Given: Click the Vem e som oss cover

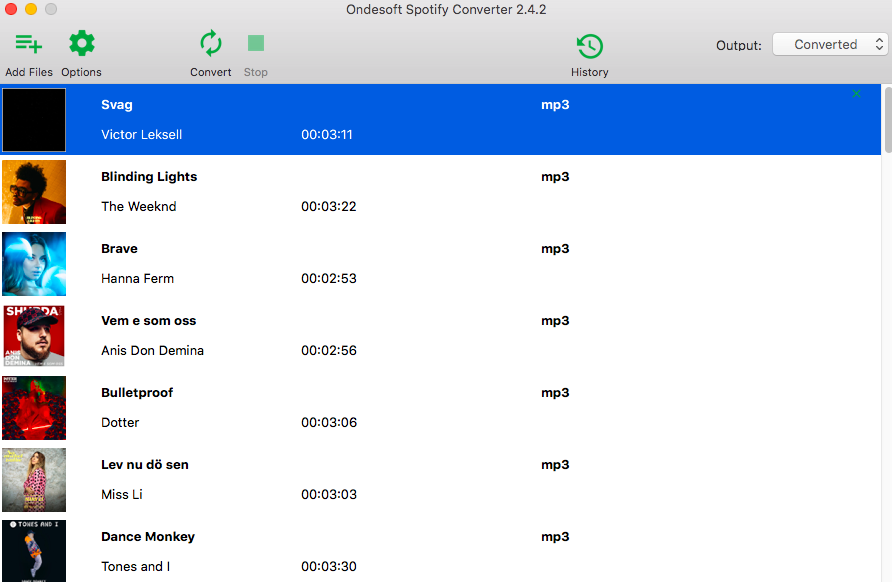Looking at the screenshot, I should coord(34,336).
